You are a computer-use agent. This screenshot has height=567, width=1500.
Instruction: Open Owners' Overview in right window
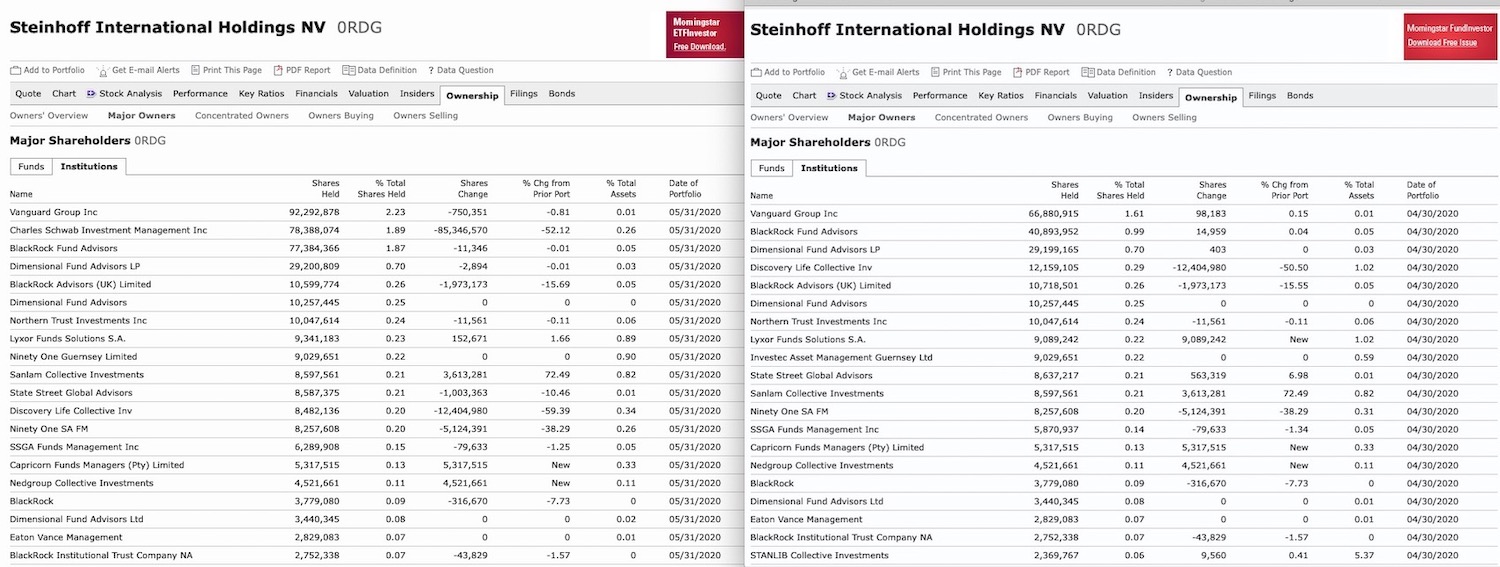click(789, 118)
